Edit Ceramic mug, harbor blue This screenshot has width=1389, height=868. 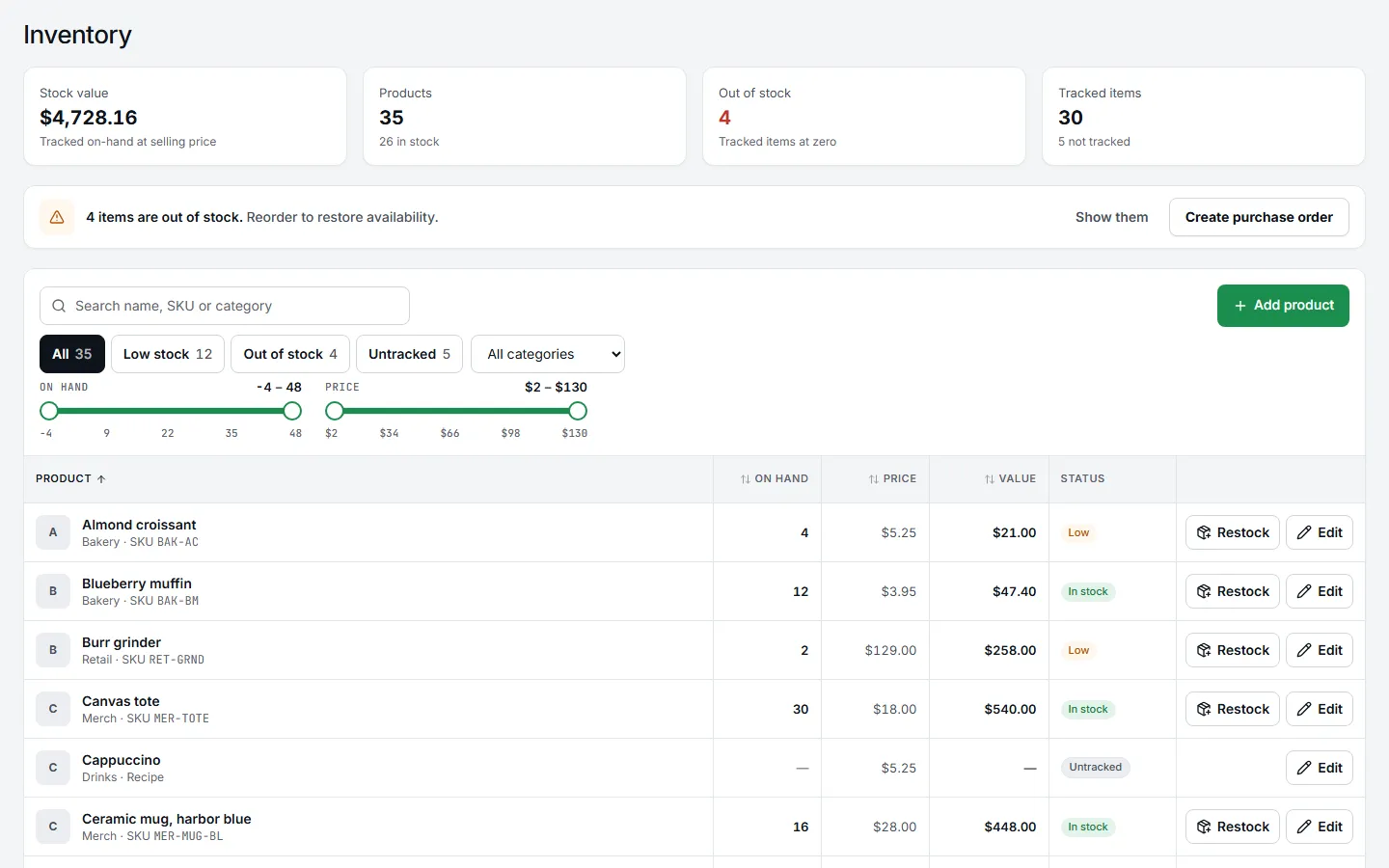(1320, 827)
